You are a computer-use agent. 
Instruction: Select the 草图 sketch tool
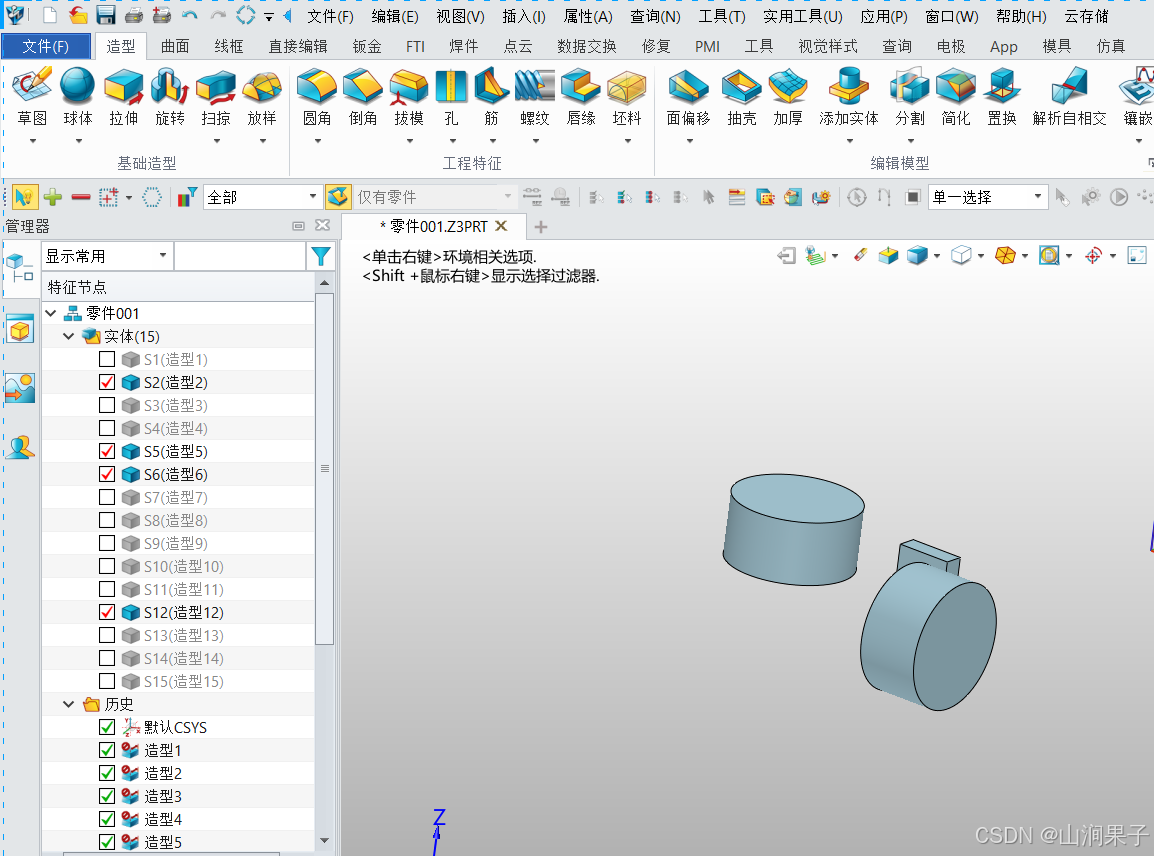click(x=32, y=97)
